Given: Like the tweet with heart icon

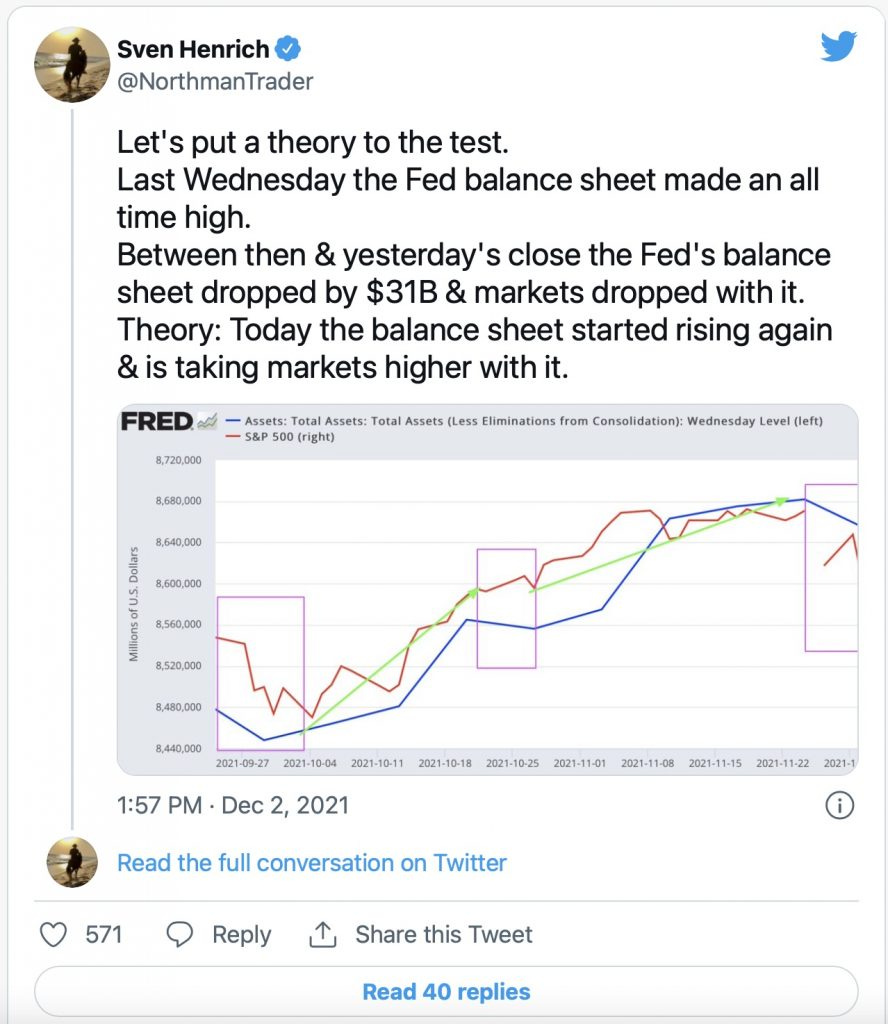Looking at the screenshot, I should [54, 935].
